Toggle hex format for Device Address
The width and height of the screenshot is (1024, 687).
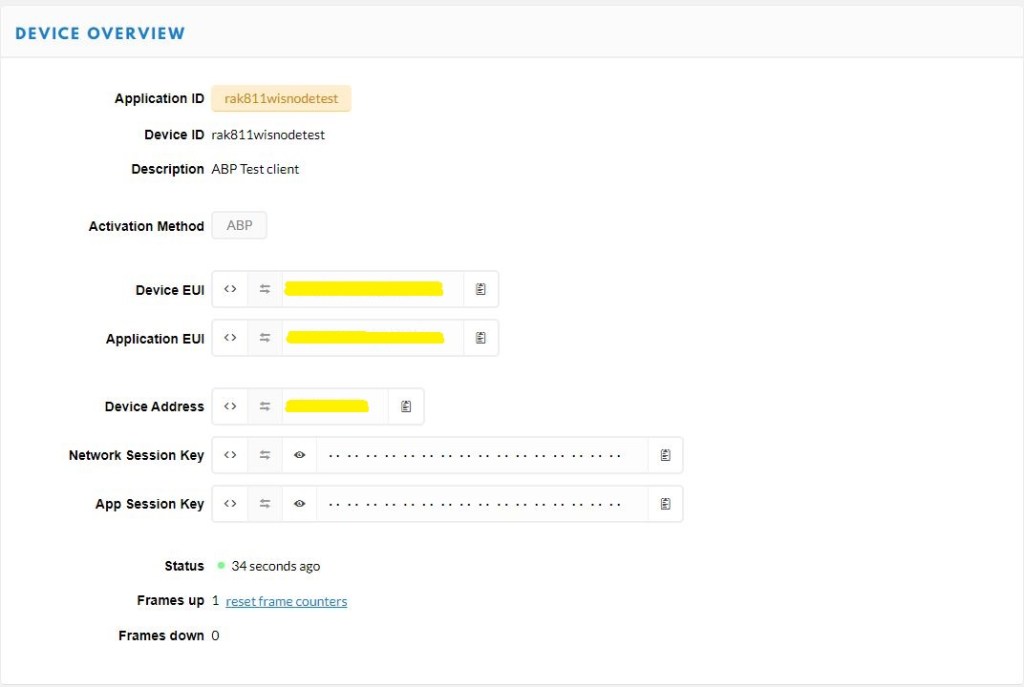(x=230, y=406)
